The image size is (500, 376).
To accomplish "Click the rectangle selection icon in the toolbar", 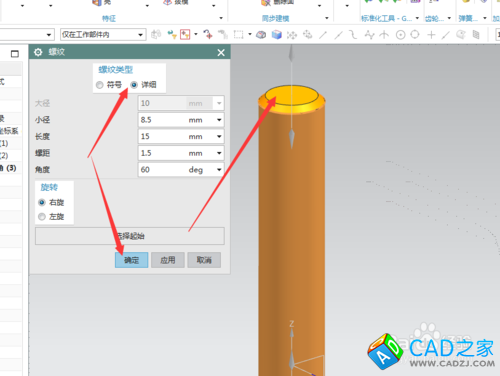I will tap(238, 34).
